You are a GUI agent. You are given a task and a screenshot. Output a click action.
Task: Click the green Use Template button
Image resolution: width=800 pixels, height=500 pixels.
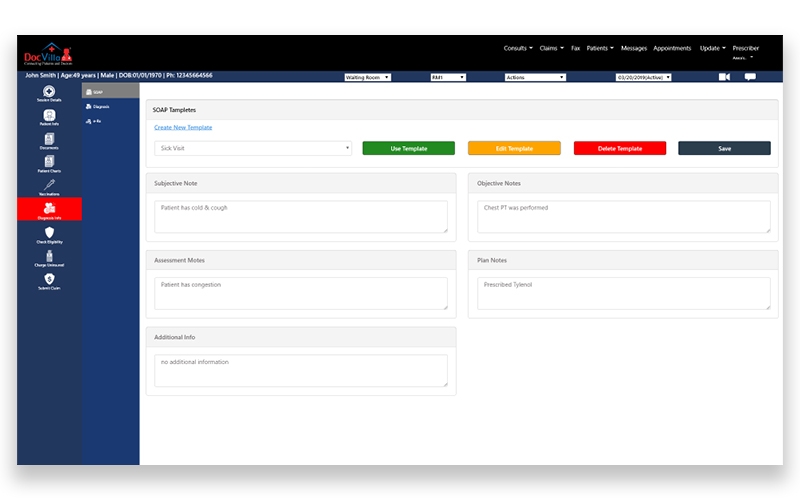409,148
